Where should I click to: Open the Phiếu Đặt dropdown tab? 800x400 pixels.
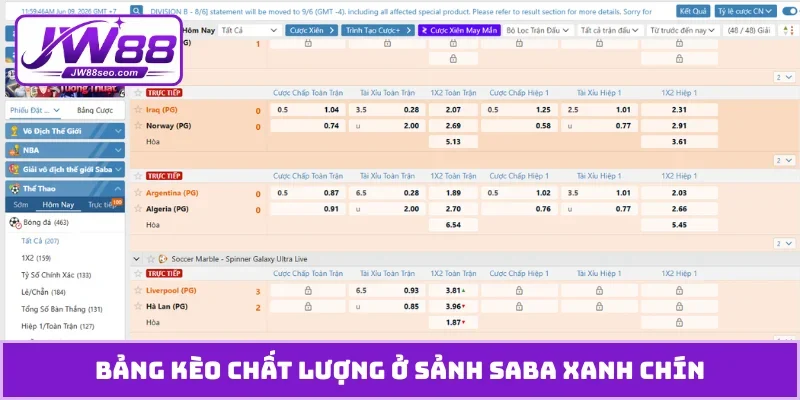(35, 110)
